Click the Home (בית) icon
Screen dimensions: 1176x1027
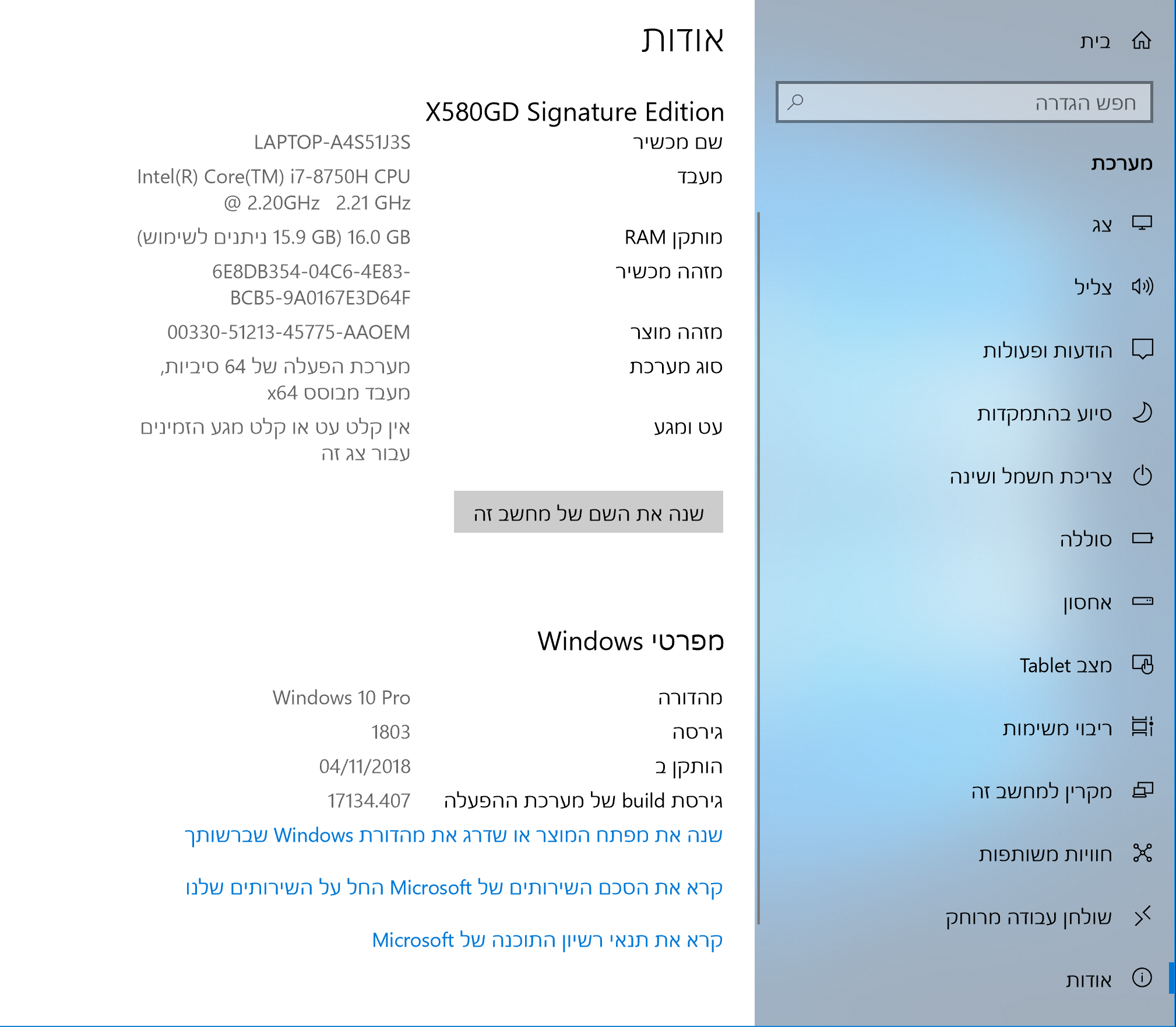[1141, 41]
